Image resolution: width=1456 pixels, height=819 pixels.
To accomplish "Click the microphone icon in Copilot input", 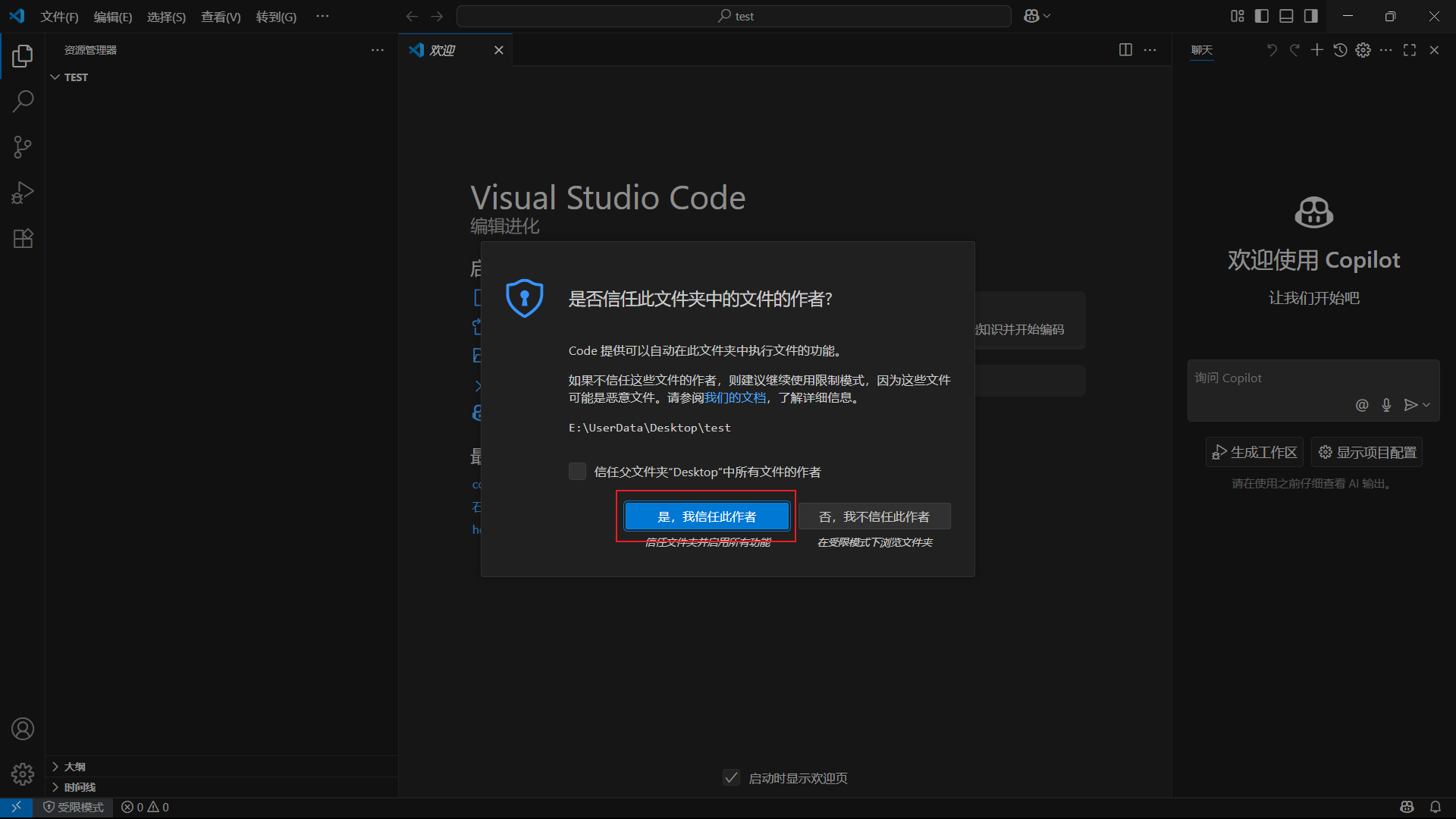I will [x=1386, y=405].
